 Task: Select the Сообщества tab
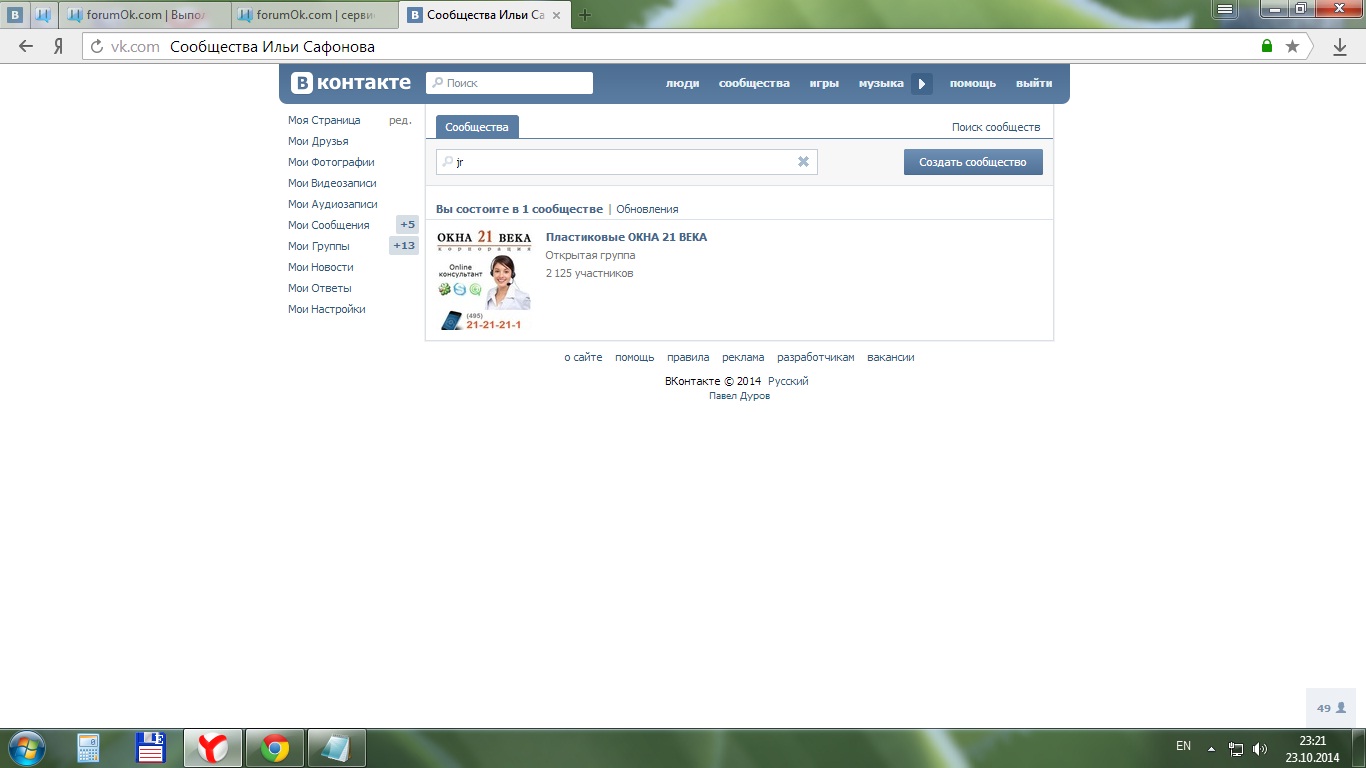(477, 127)
